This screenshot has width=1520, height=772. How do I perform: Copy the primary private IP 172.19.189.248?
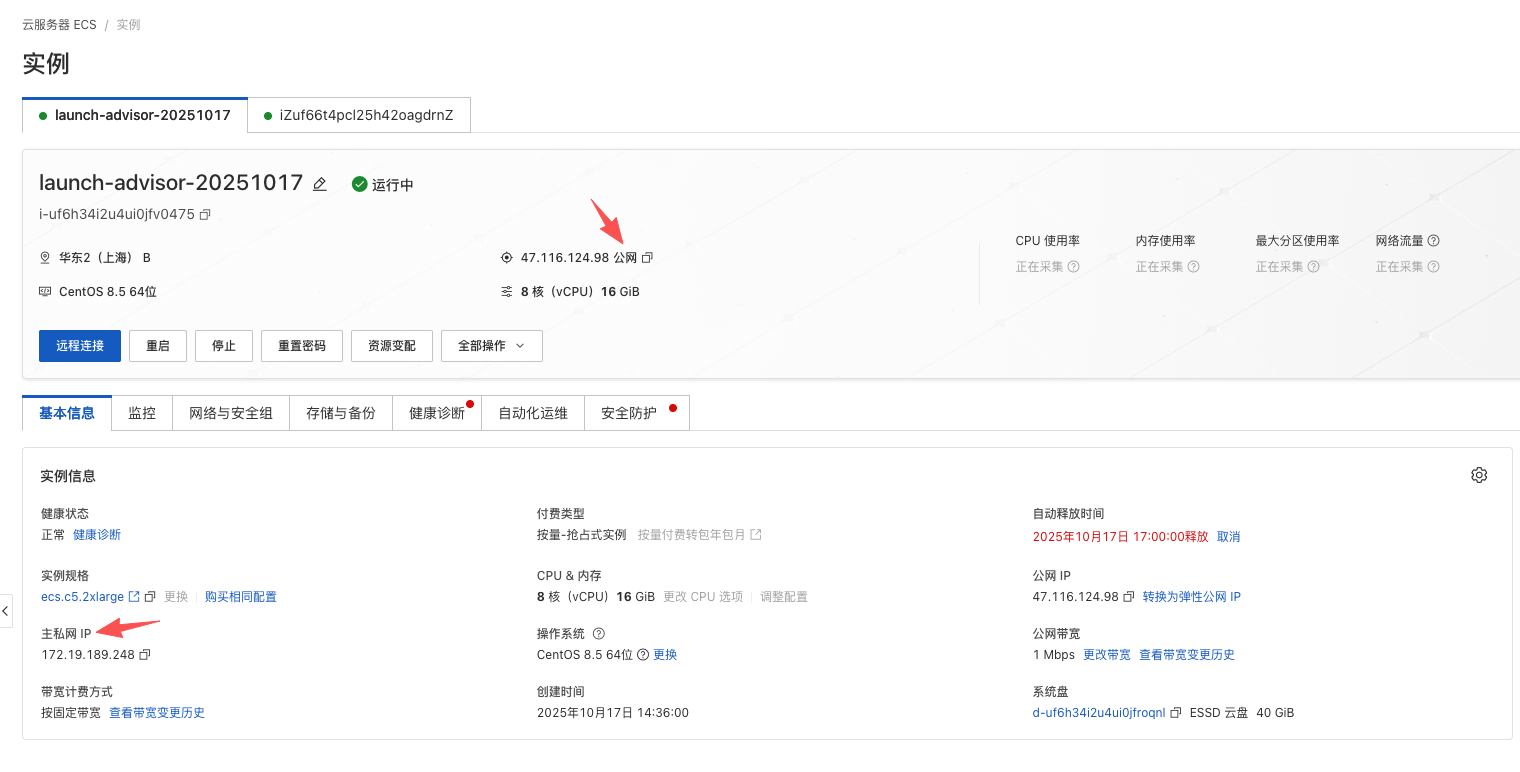[x=145, y=655]
